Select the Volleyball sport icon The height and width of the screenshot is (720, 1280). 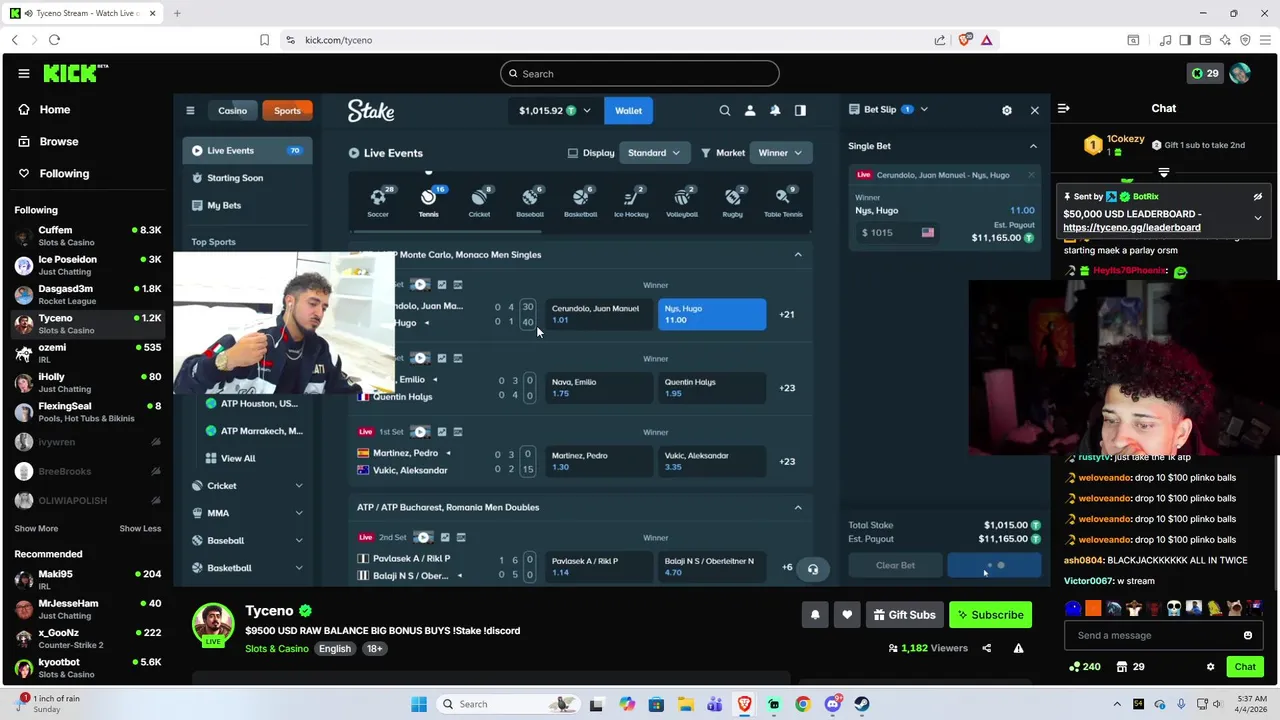coord(682,201)
